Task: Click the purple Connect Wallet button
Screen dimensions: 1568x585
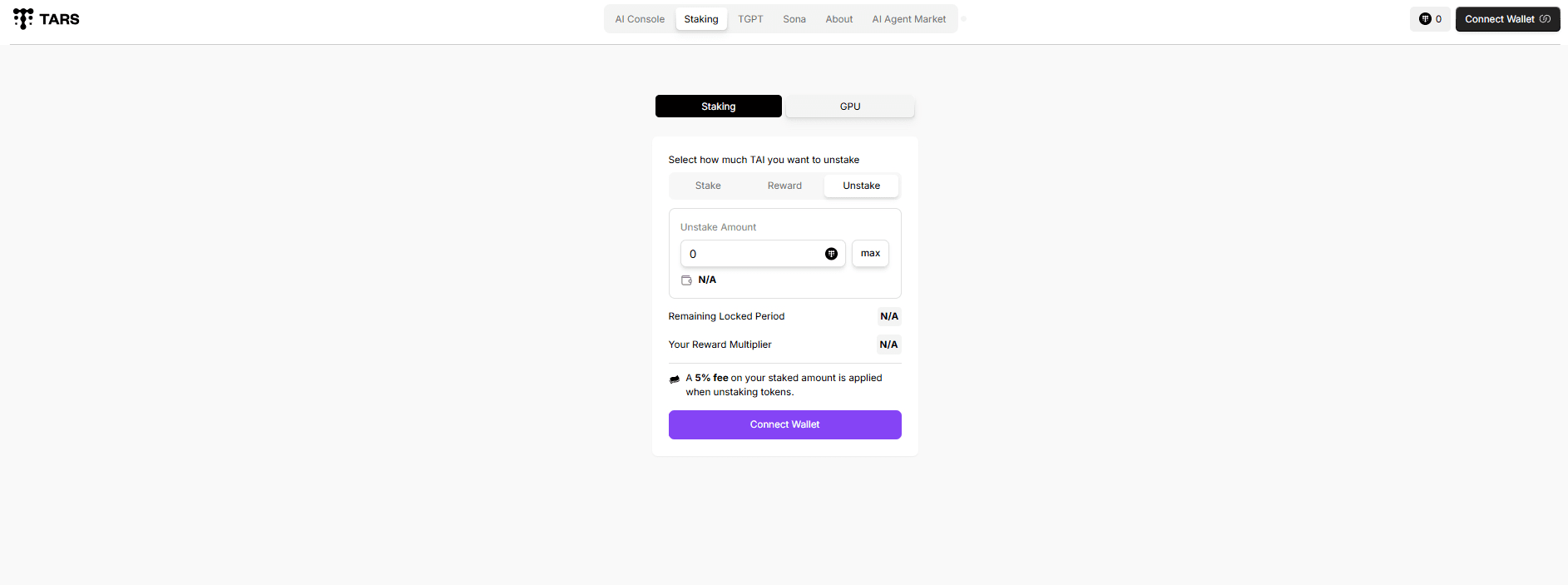Action: click(x=785, y=424)
